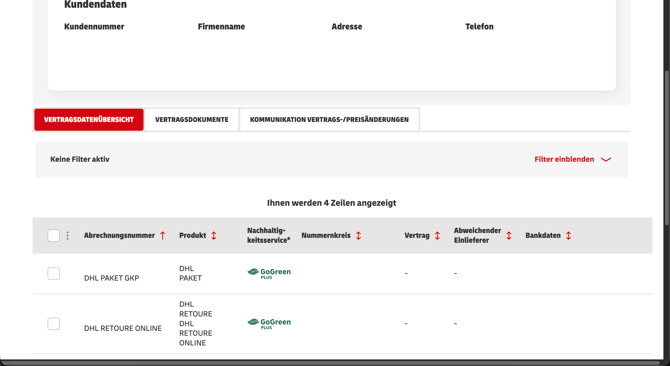Click the Vertrag column header
The width and height of the screenshot is (670, 366).
coord(417,235)
